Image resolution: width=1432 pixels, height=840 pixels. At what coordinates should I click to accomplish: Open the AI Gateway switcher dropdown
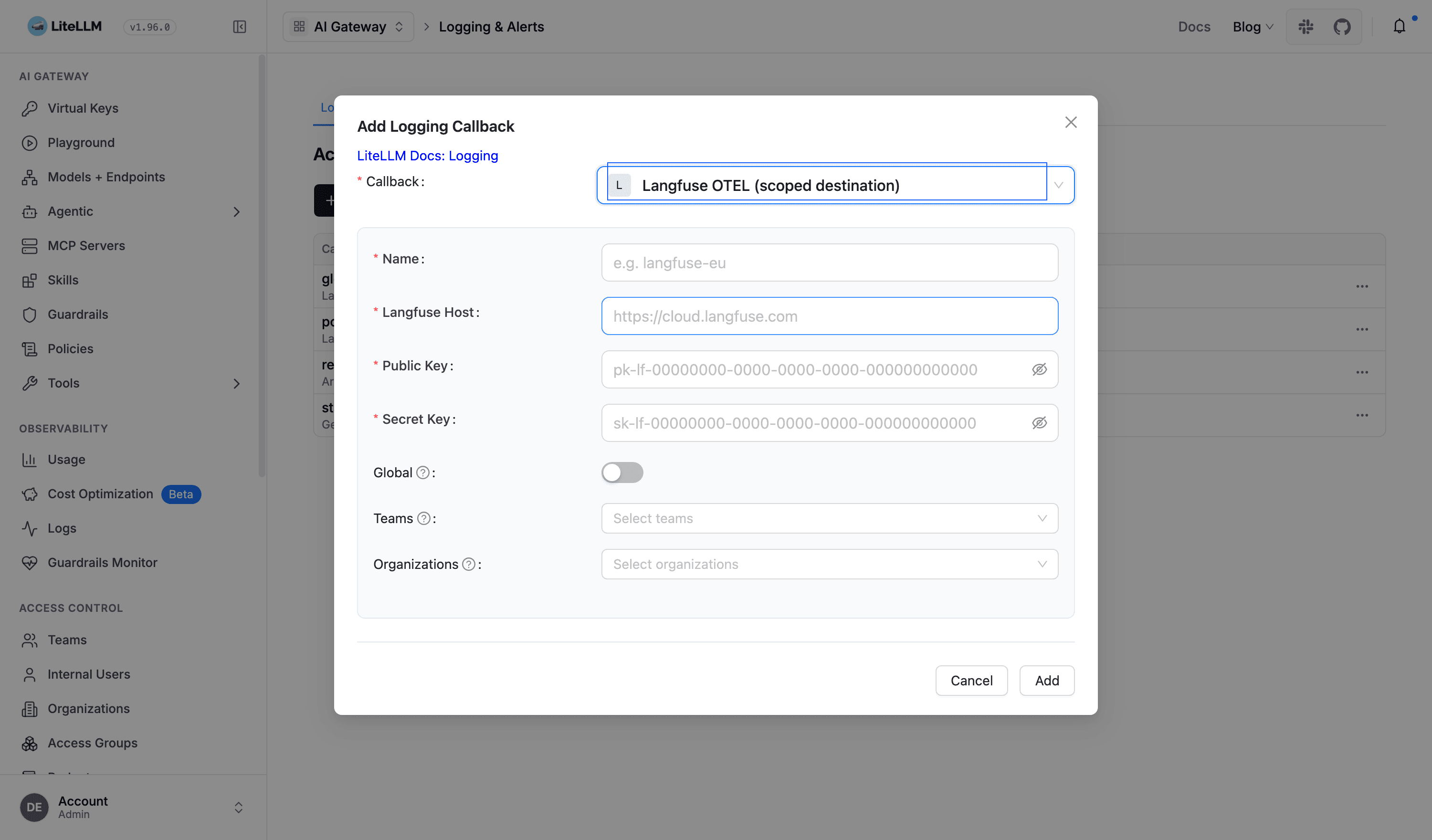click(x=348, y=27)
